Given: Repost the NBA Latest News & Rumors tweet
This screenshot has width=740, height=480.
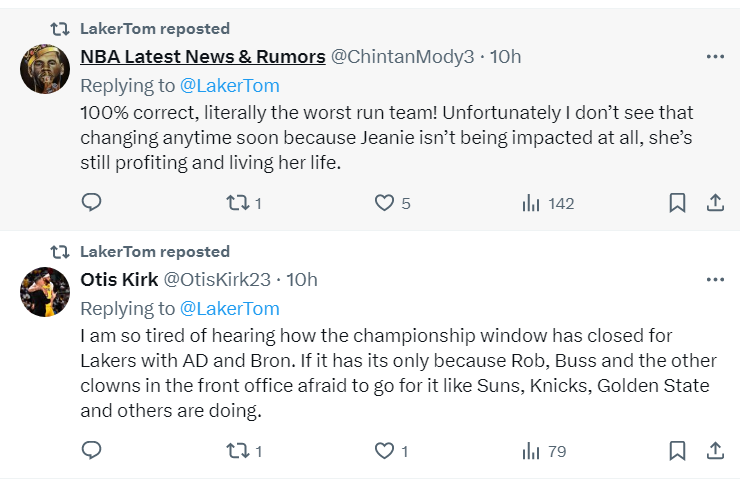Looking at the screenshot, I should pyautogui.click(x=238, y=203).
